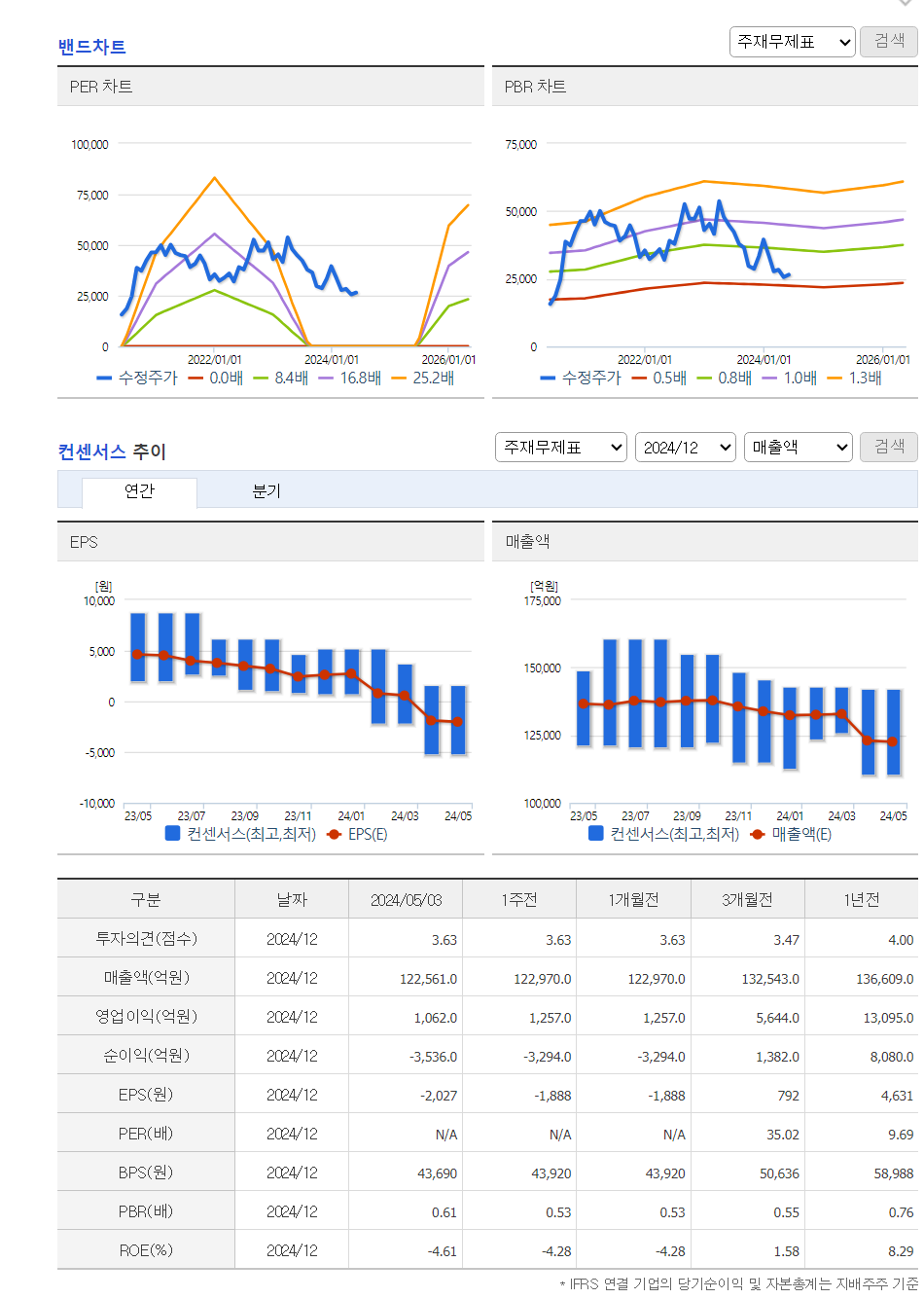
Task: Switch to the 분기 tab
Action: tap(267, 491)
